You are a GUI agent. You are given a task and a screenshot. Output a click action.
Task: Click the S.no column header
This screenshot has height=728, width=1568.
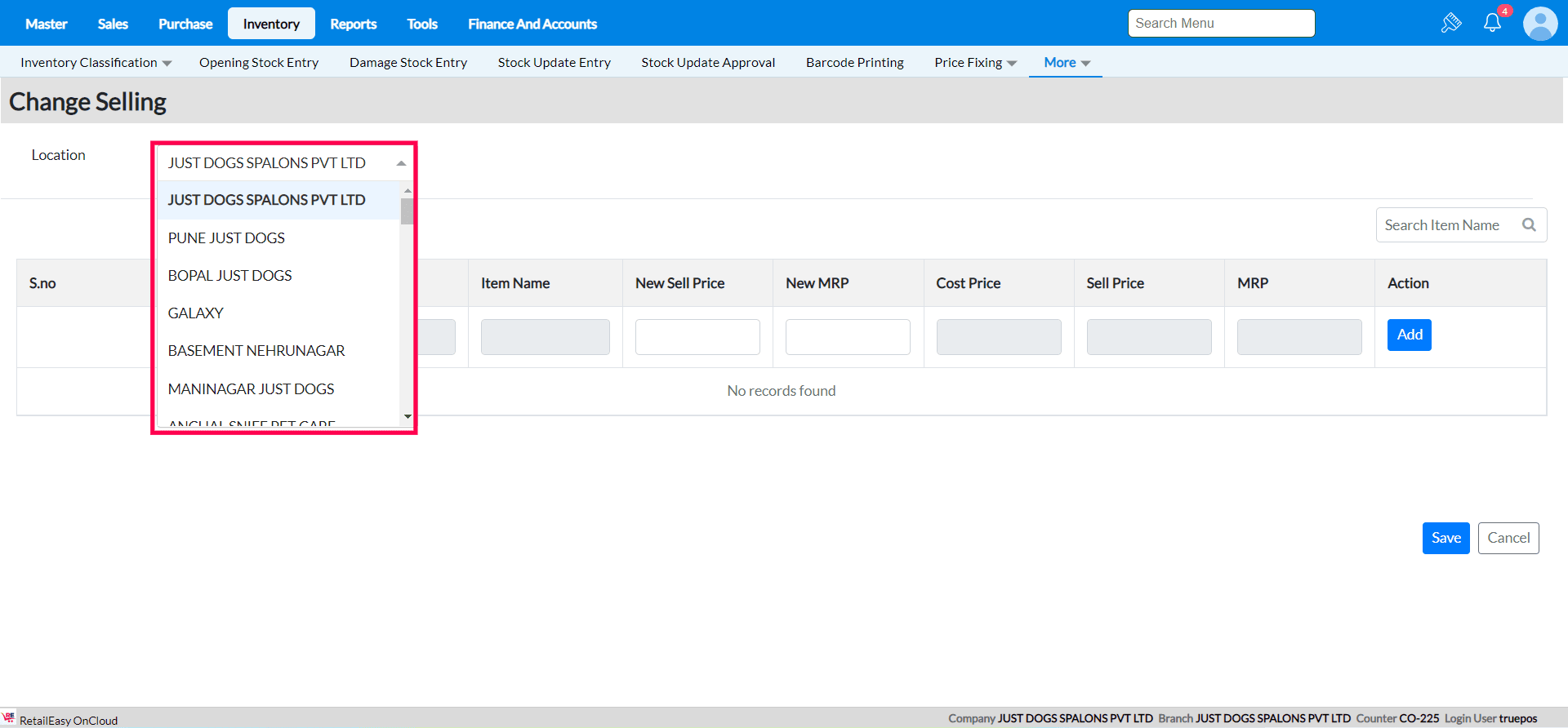(x=42, y=283)
